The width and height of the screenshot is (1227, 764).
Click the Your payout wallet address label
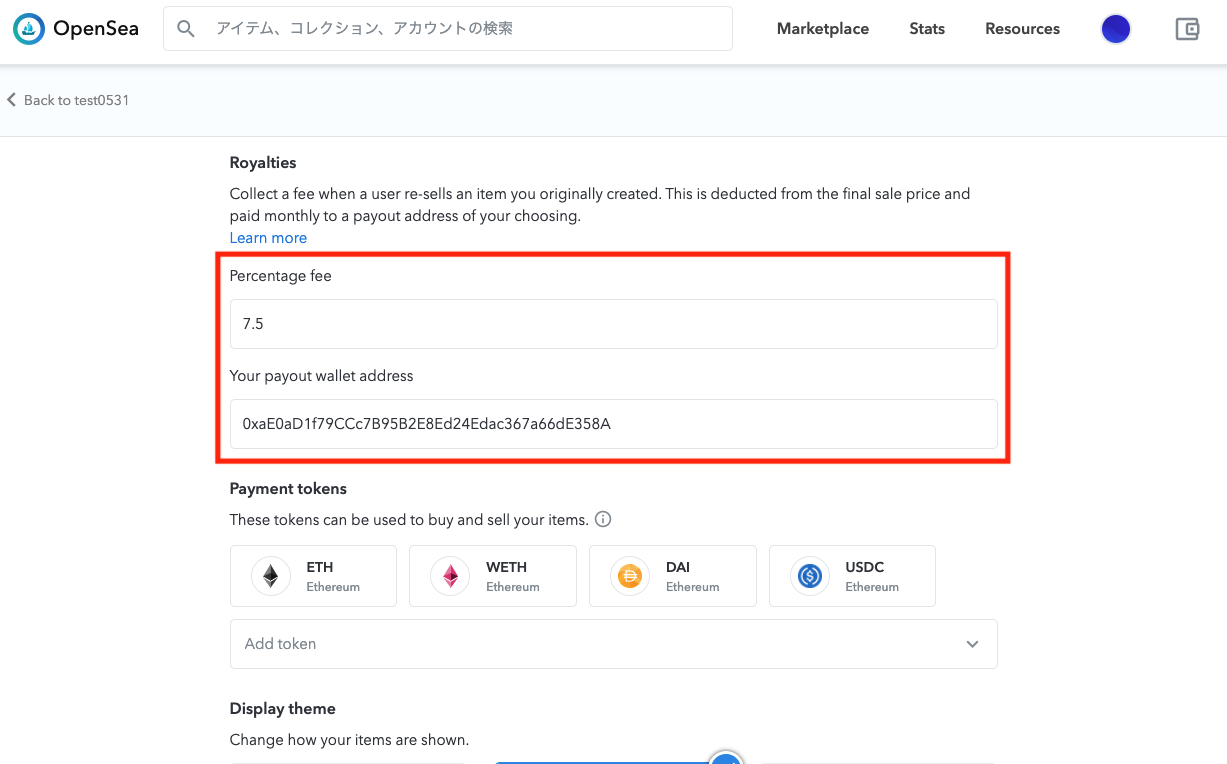321,376
